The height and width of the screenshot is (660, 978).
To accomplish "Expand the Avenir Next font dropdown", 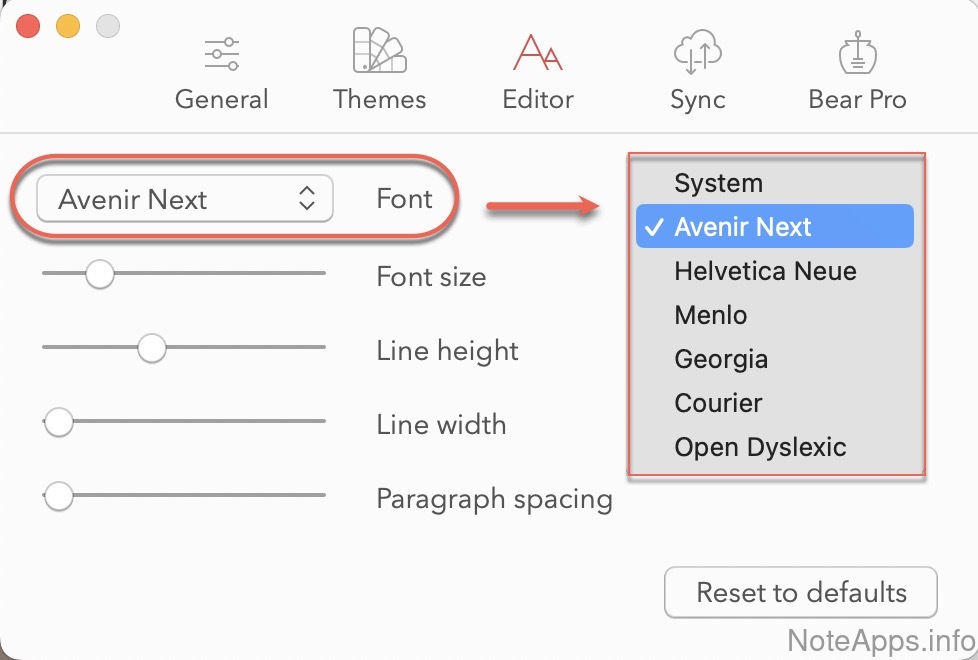I will 185,199.
